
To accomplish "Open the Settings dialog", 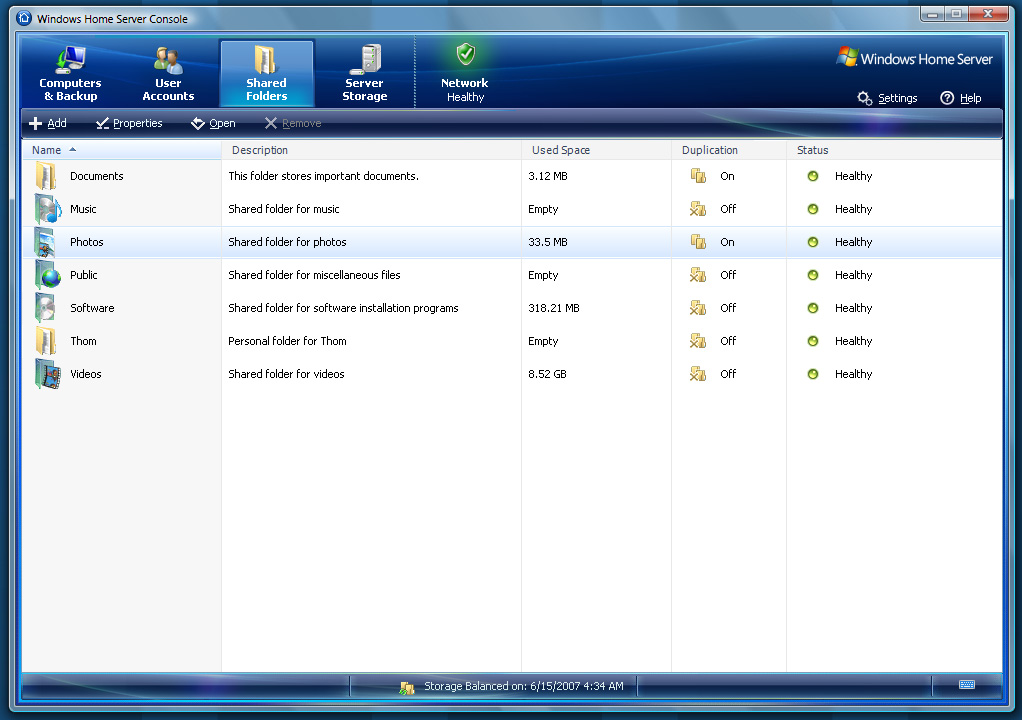I will click(x=887, y=98).
